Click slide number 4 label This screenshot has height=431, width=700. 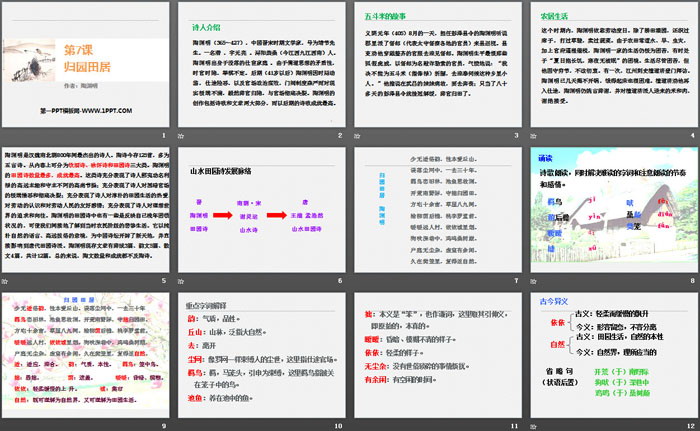coord(693,135)
